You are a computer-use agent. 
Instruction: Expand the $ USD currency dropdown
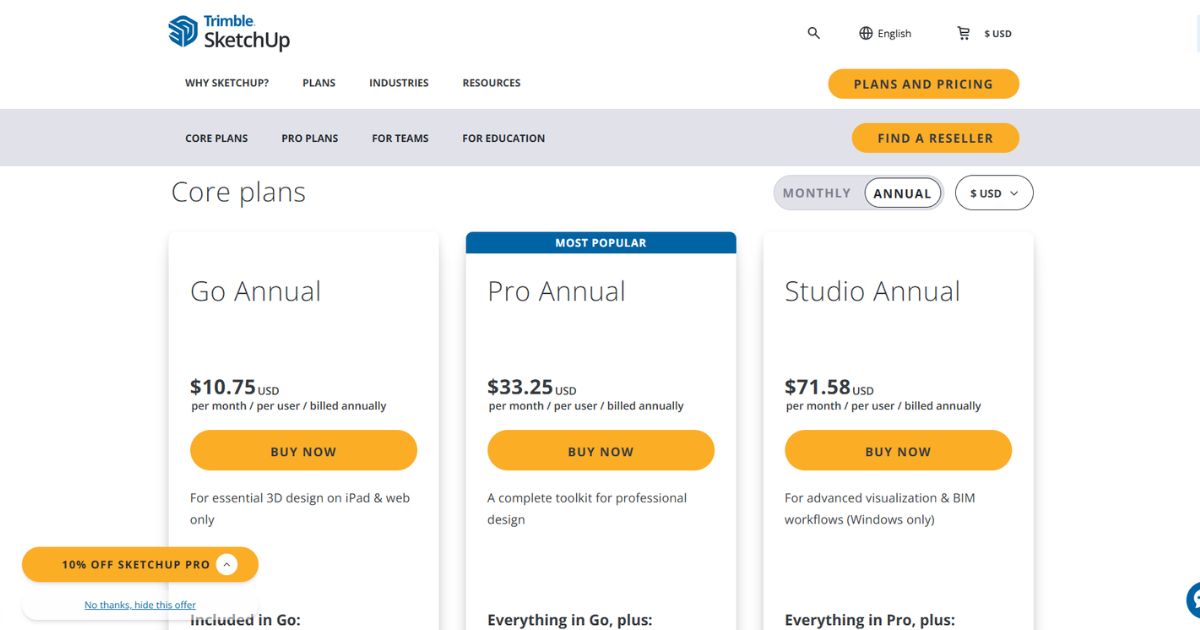point(994,193)
